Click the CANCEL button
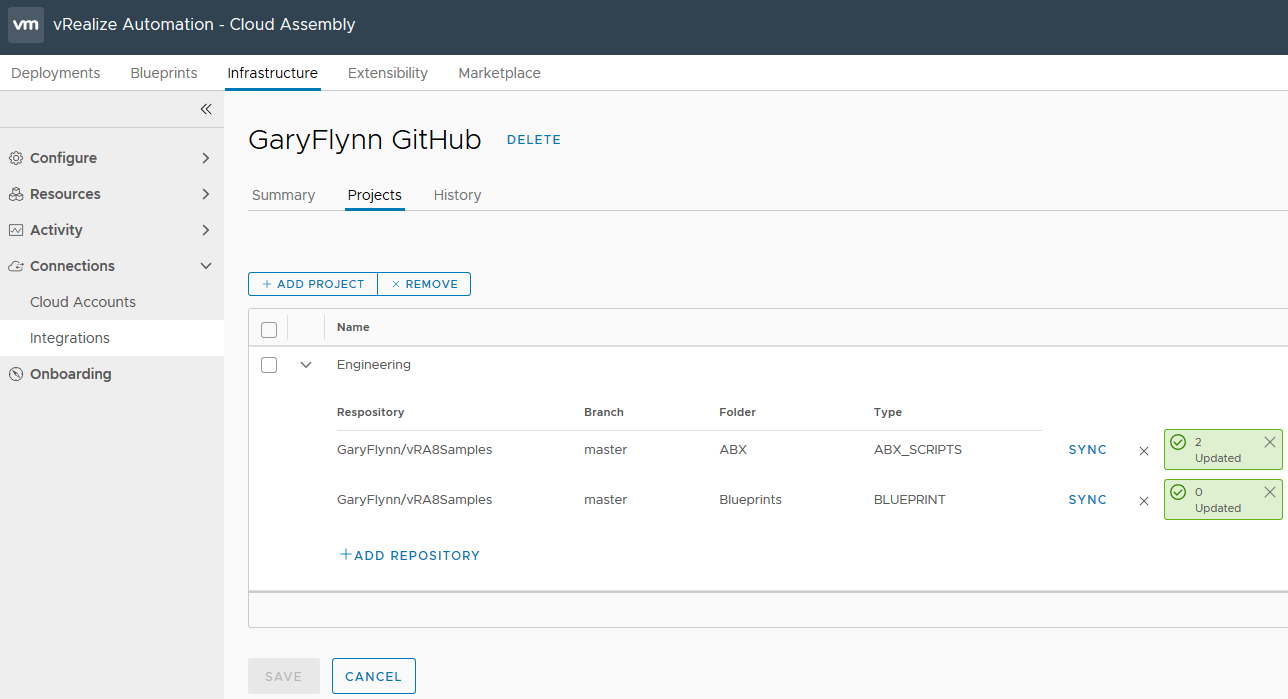Image resolution: width=1288 pixels, height=699 pixels. coord(374,676)
